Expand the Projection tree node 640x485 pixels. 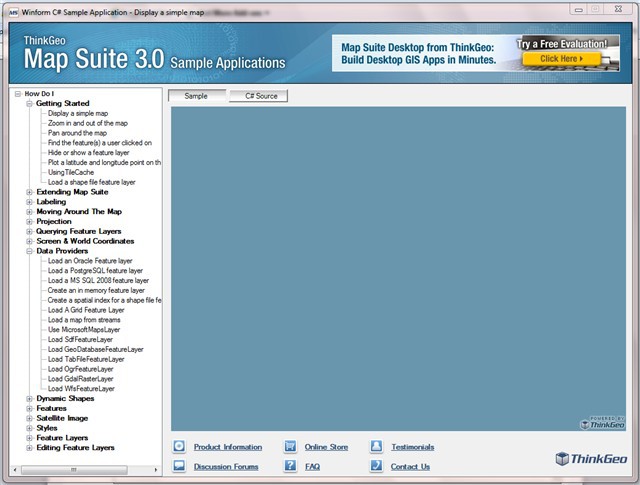(29, 222)
